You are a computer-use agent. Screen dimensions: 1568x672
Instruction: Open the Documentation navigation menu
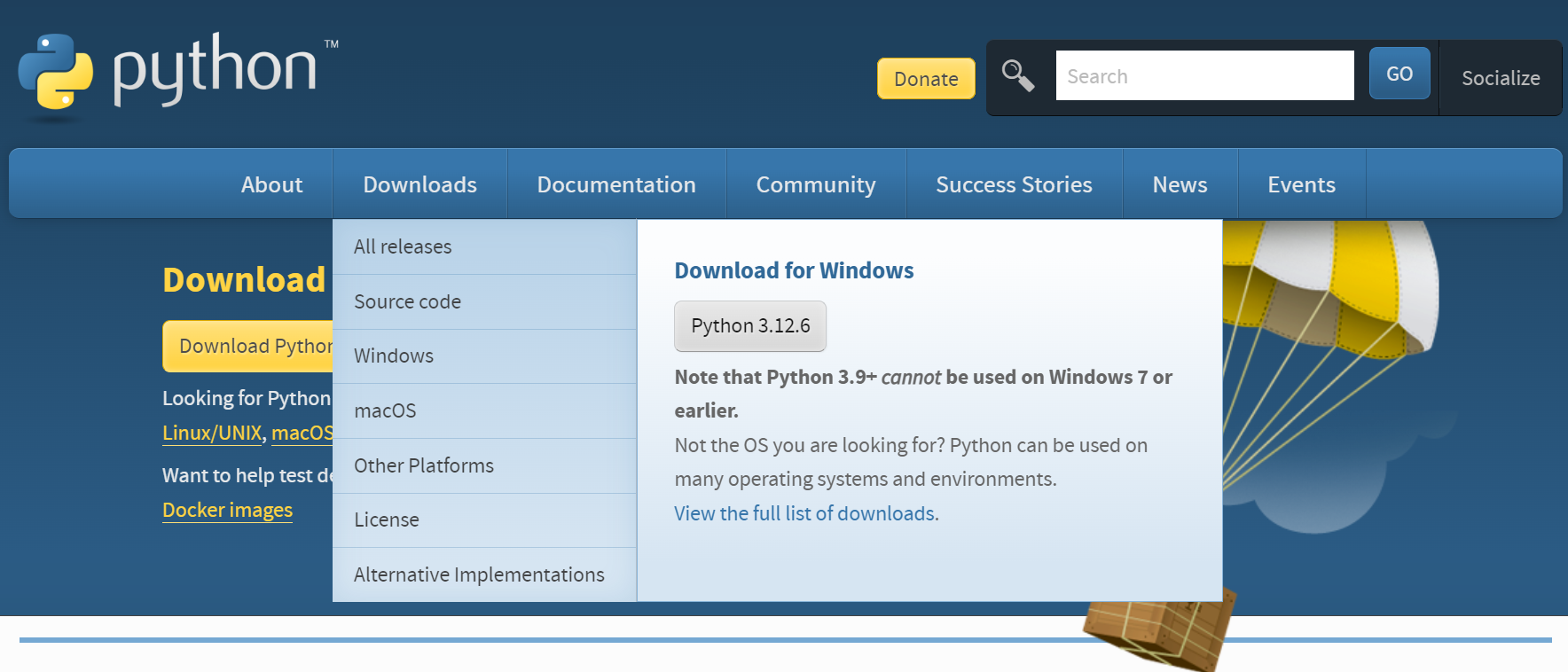coord(616,184)
